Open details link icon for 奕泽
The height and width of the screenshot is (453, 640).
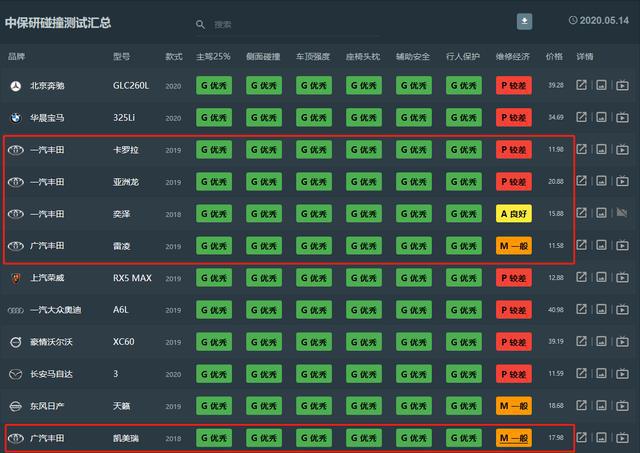coord(581,213)
